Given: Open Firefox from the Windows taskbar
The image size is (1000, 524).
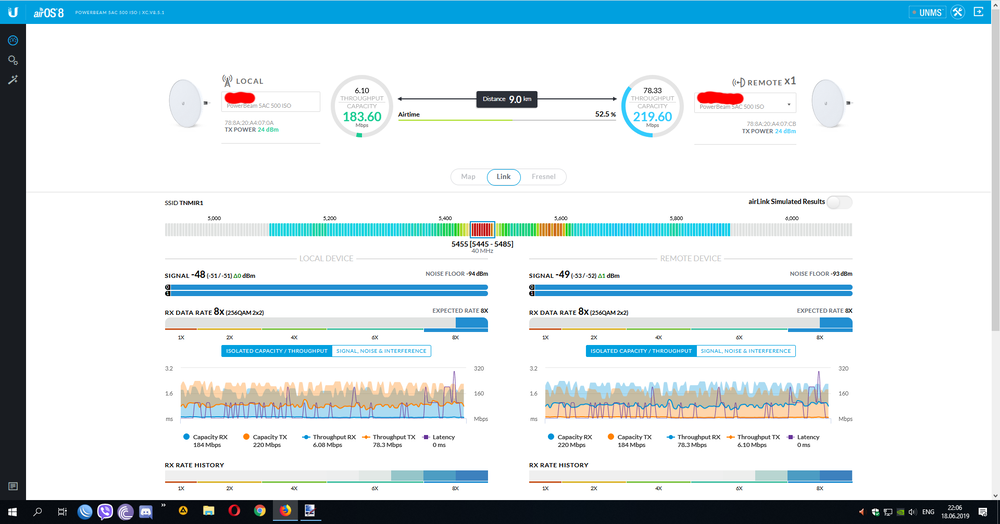Looking at the screenshot, I should click(283, 511).
